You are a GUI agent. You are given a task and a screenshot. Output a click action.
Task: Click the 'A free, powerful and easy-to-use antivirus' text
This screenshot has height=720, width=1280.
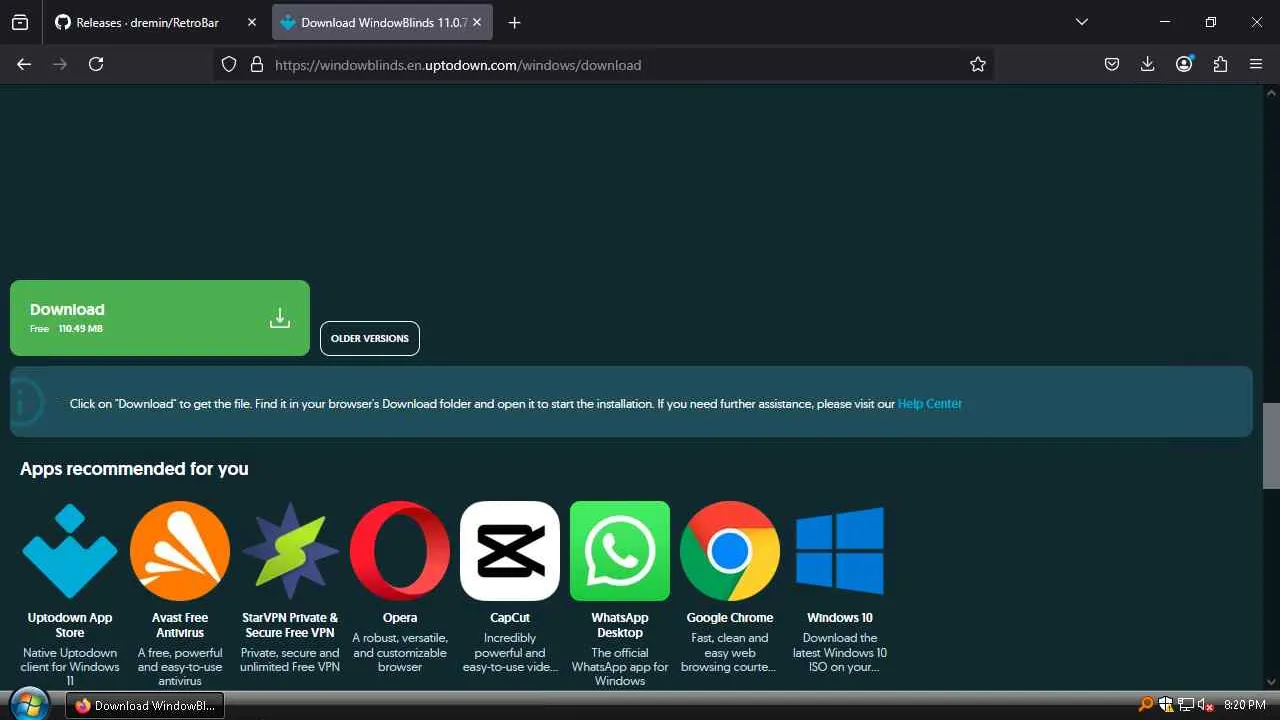tap(180, 667)
